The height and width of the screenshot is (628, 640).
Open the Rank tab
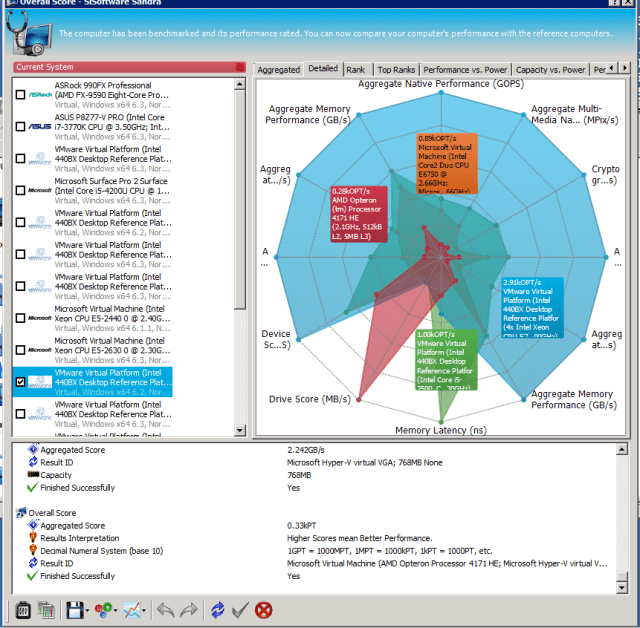(x=356, y=70)
